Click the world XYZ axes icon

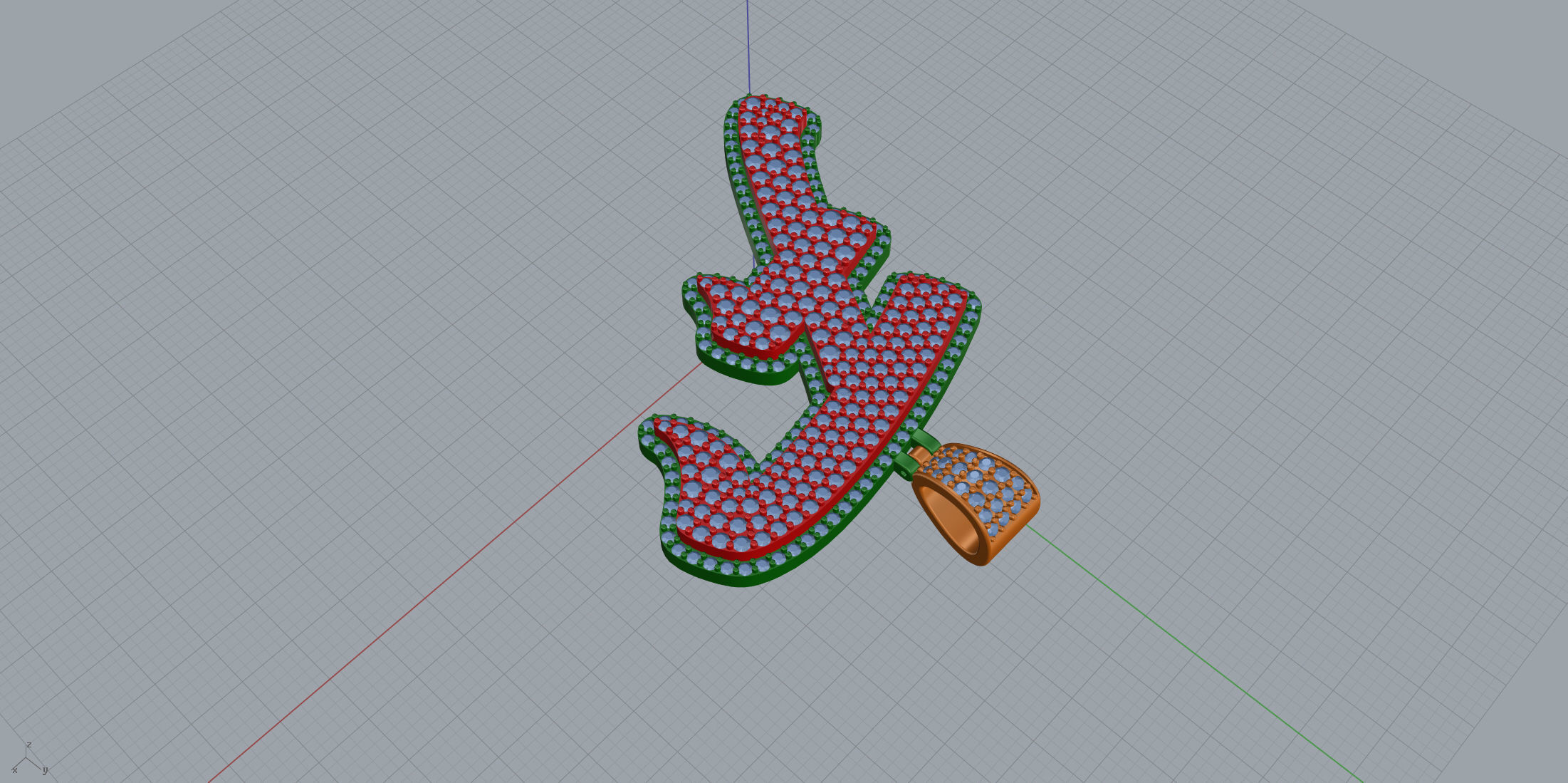tap(30, 758)
